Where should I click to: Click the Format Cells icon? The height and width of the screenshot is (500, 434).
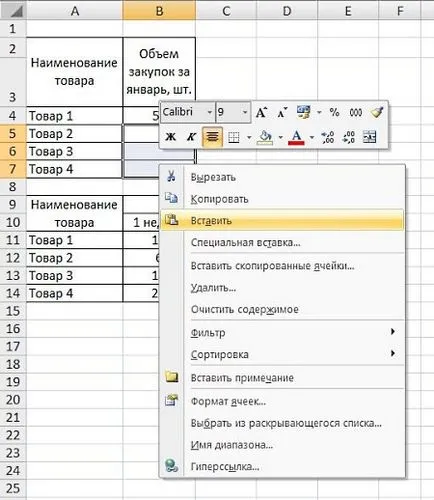pos(172,400)
